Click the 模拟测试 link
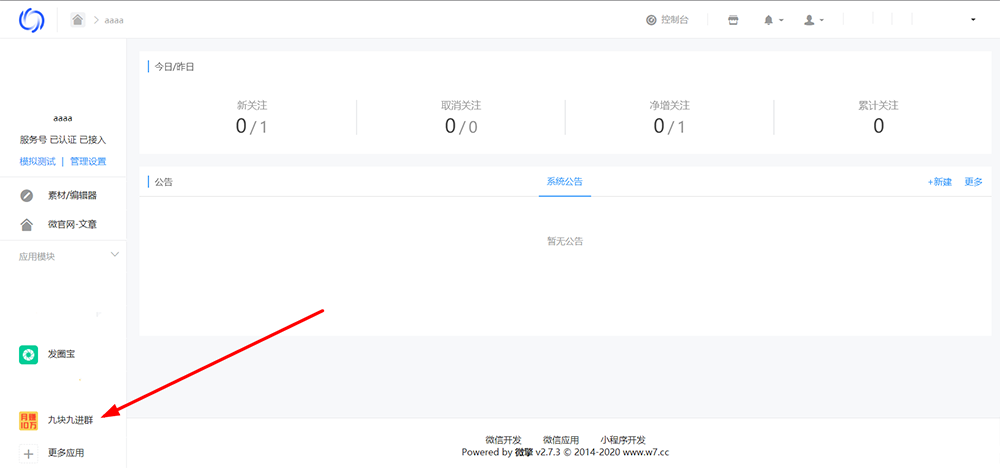 [x=37, y=162]
